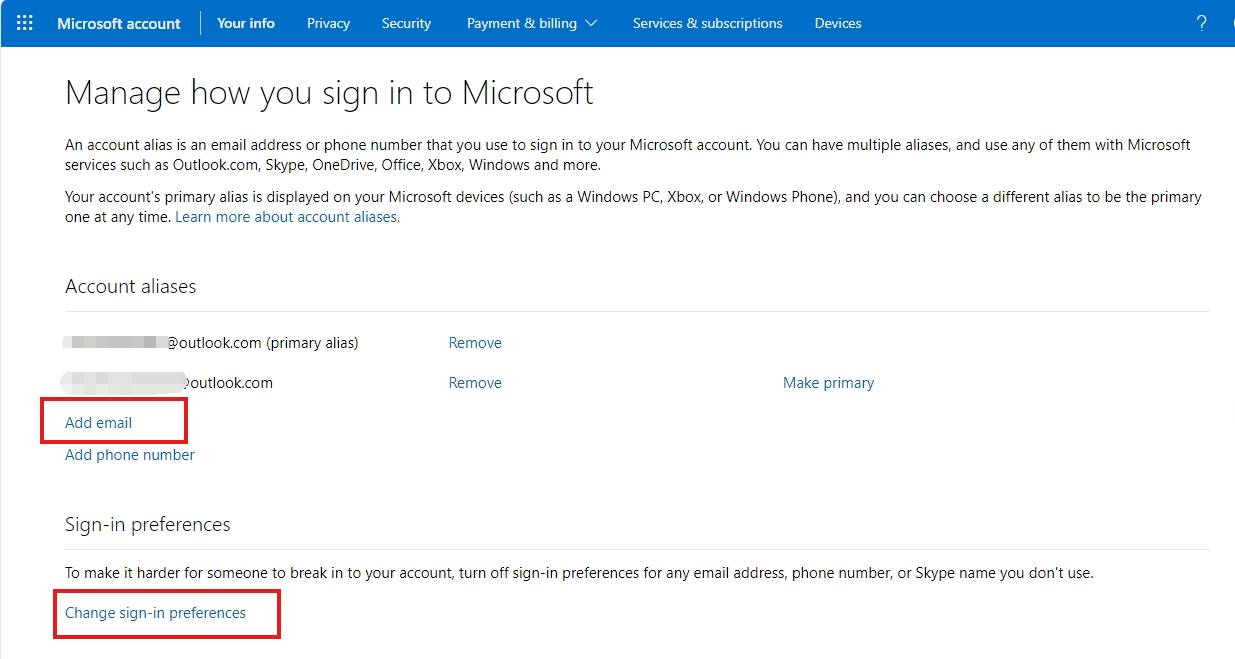Click Make primary for second alias
This screenshot has width=1235, height=659.
coord(828,383)
